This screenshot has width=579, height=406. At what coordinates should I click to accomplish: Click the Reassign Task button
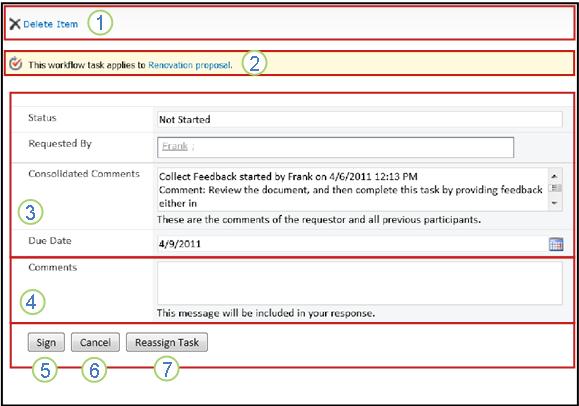(x=167, y=342)
